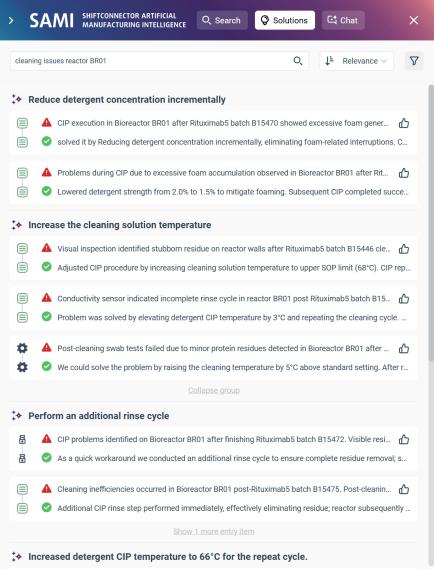Viewport: 434px width, 569px height.
Task: Open the Reduce detergent concentration incrementally heading
Action: click(x=127, y=99)
